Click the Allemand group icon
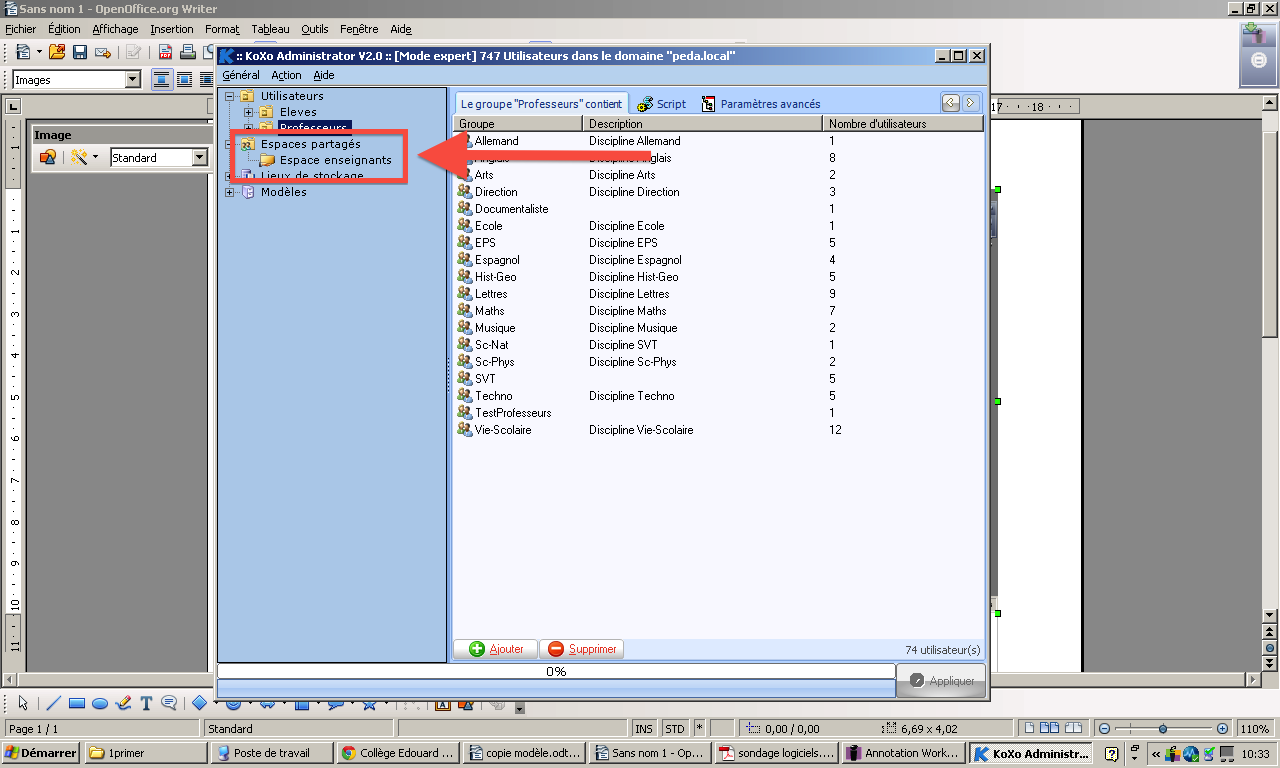Image resolution: width=1280 pixels, height=768 pixels. coord(465,141)
